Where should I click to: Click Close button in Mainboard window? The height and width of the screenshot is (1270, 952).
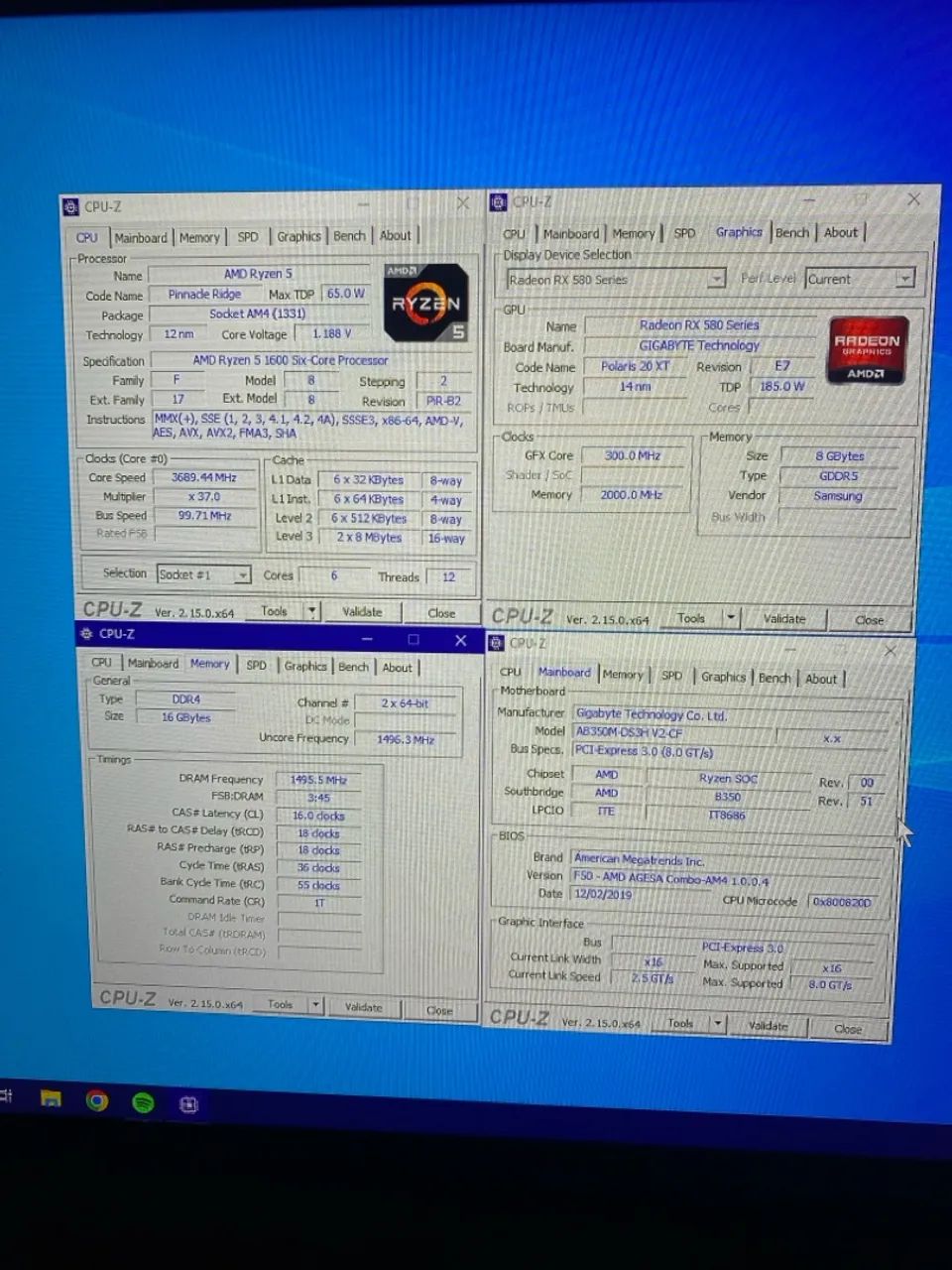[x=848, y=1029]
